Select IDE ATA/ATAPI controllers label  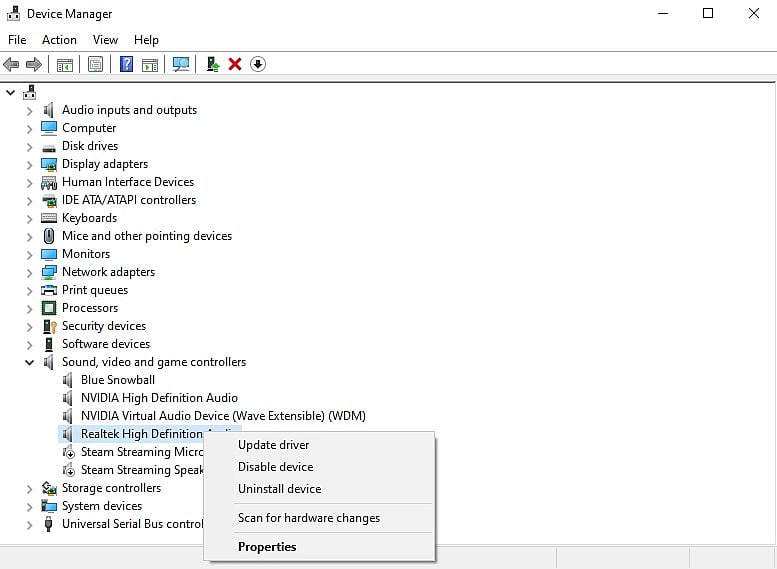click(x=129, y=200)
